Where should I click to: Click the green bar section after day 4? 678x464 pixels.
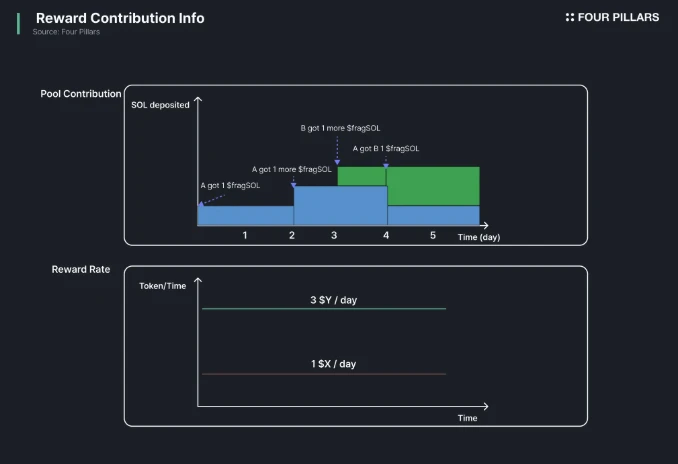(x=433, y=186)
